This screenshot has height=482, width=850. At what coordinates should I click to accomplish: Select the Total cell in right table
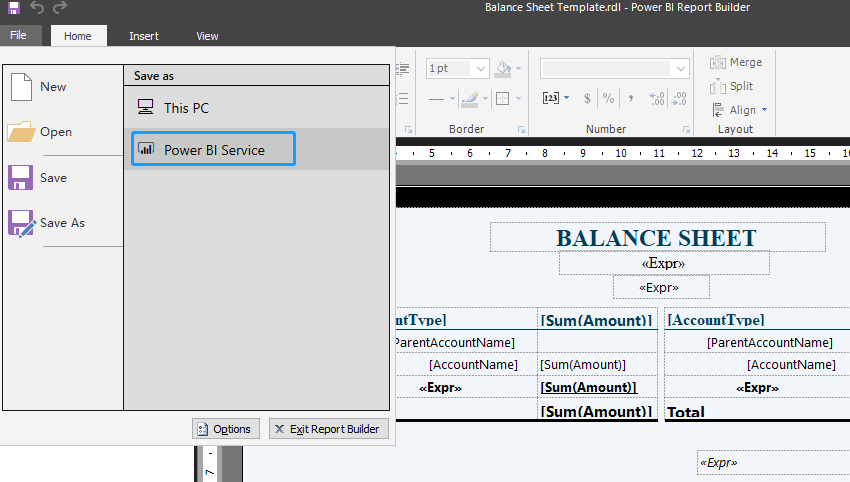(757, 410)
